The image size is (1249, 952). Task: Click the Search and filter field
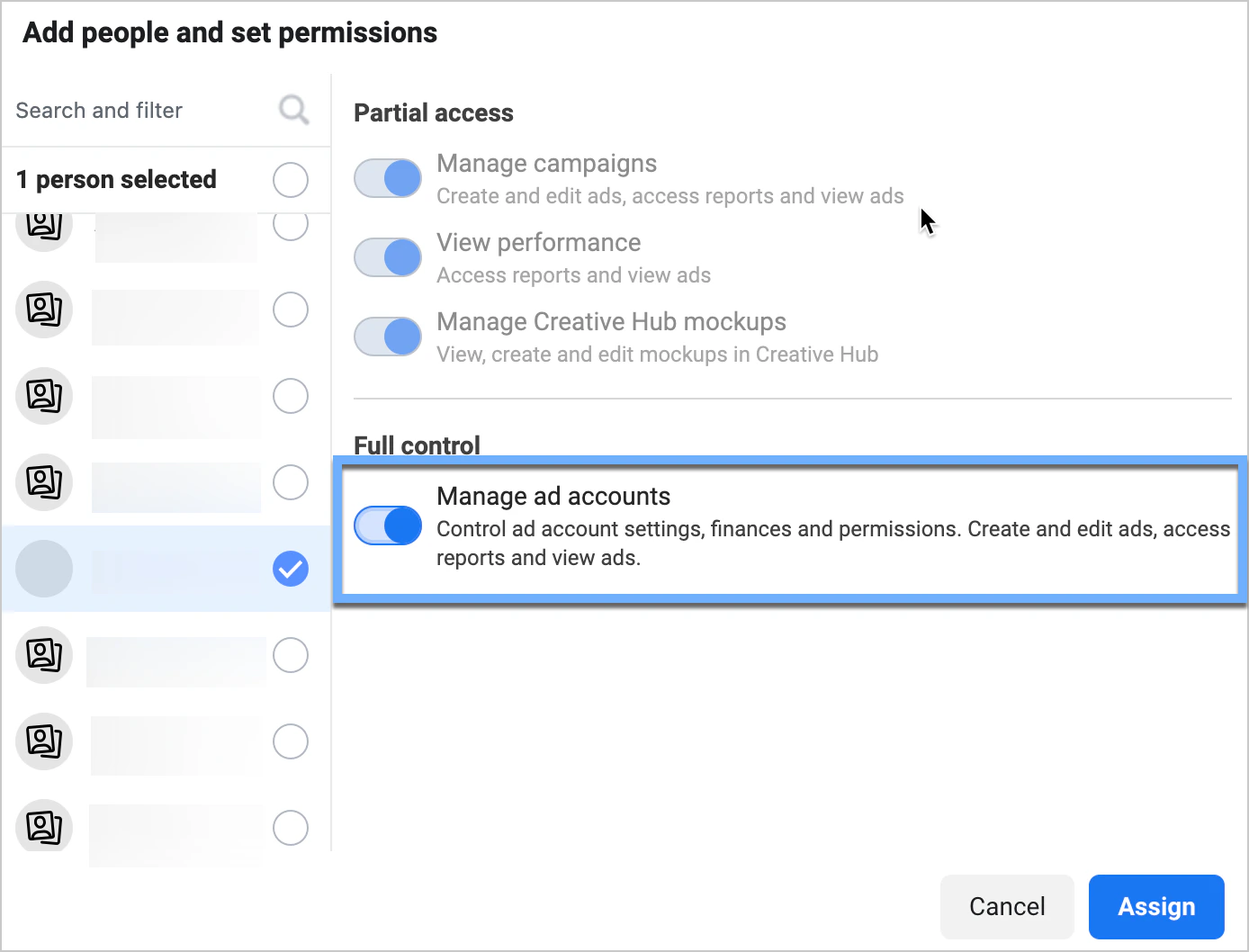135,110
